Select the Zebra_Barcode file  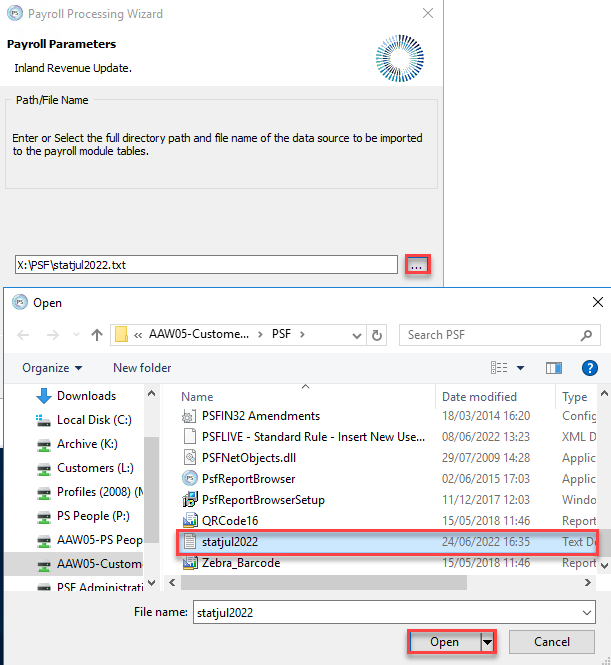[240, 563]
